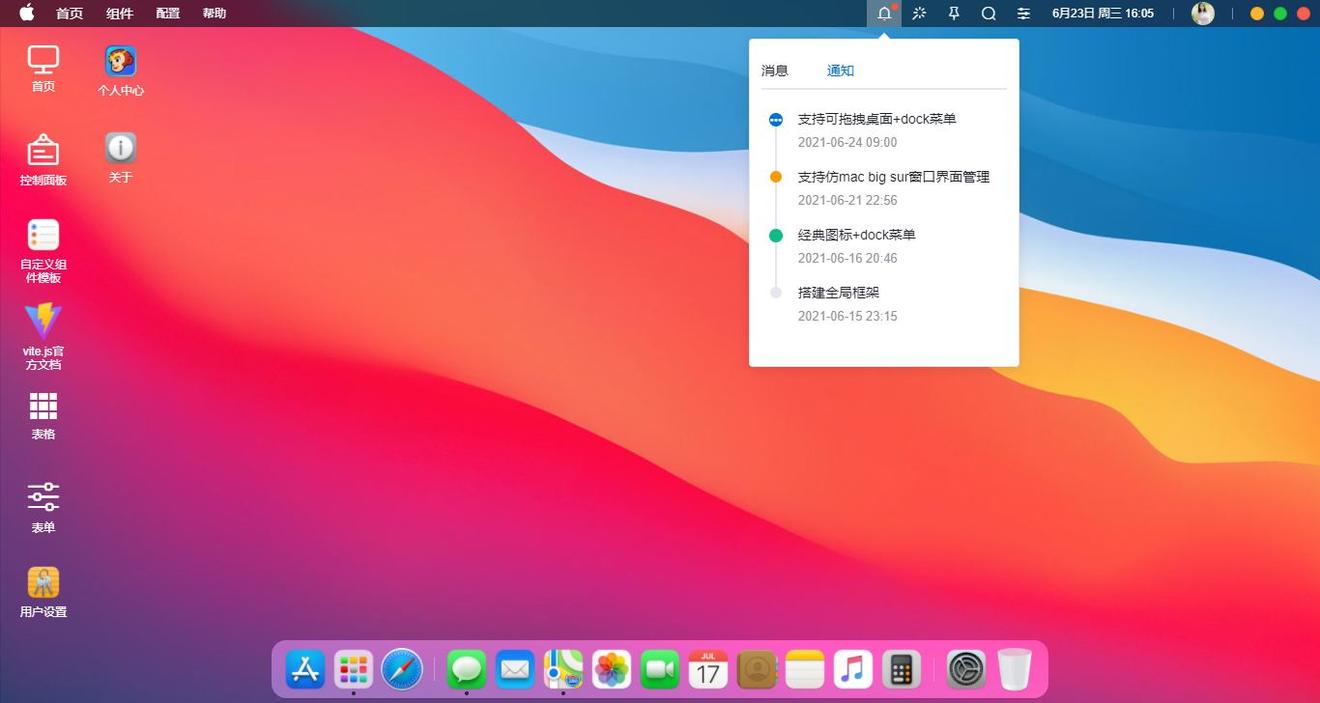
Task: Open the 组件 menu
Action: 120,13
